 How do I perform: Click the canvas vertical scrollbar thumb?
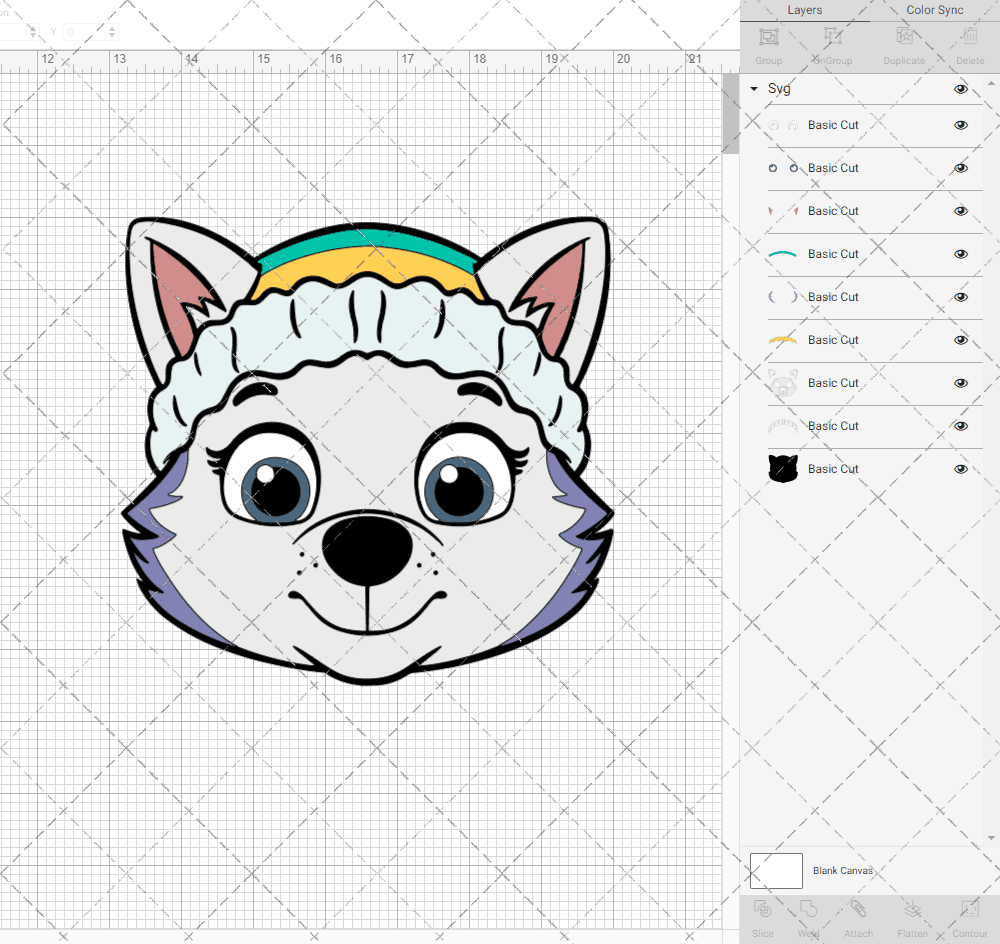tap(730, 114)
